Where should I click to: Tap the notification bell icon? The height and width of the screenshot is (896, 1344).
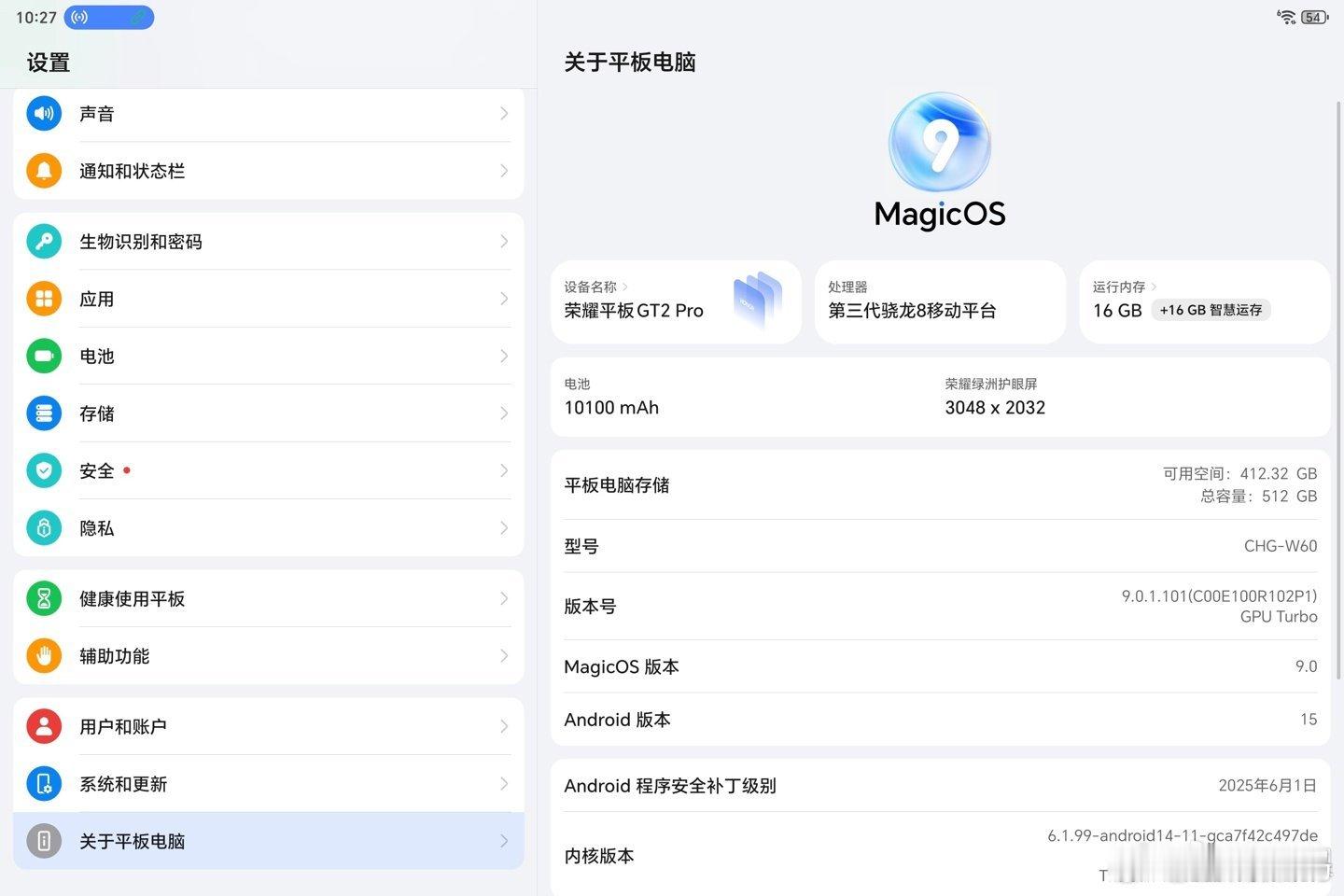click(x=44, y=171)
